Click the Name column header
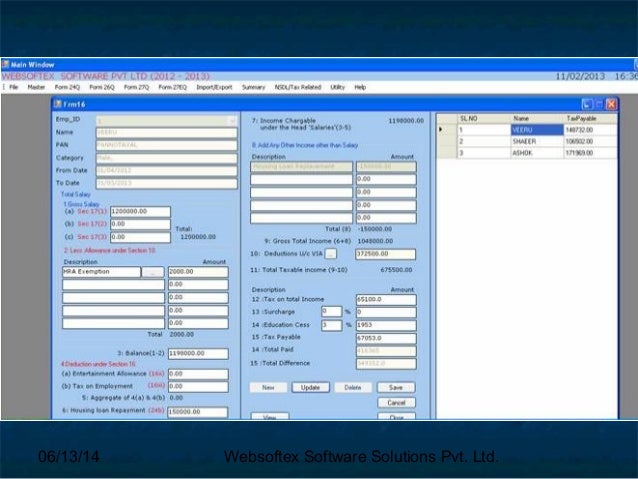 point(537,118)
